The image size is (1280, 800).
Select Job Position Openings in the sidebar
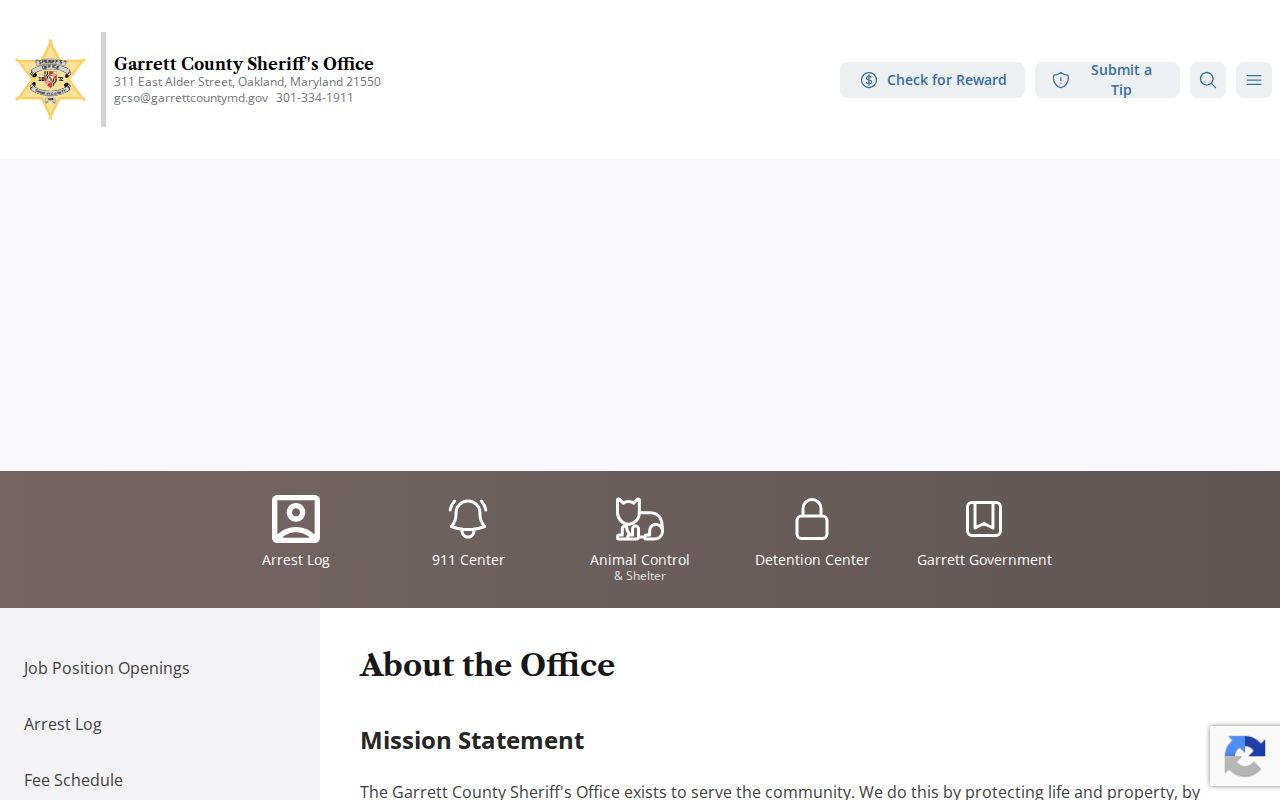coord(107,668)
